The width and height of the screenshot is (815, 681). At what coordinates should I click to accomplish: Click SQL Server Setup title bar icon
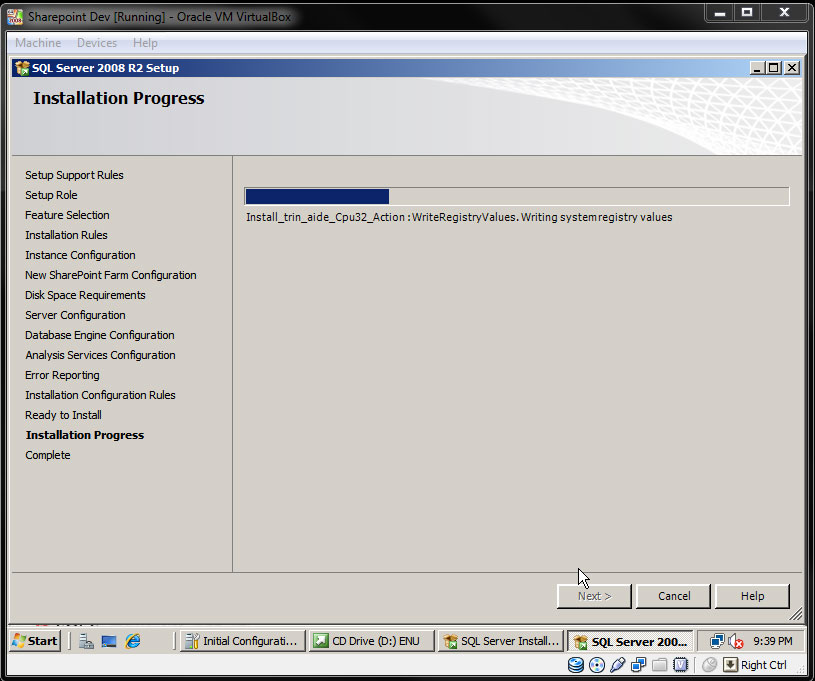coord(22,68)
